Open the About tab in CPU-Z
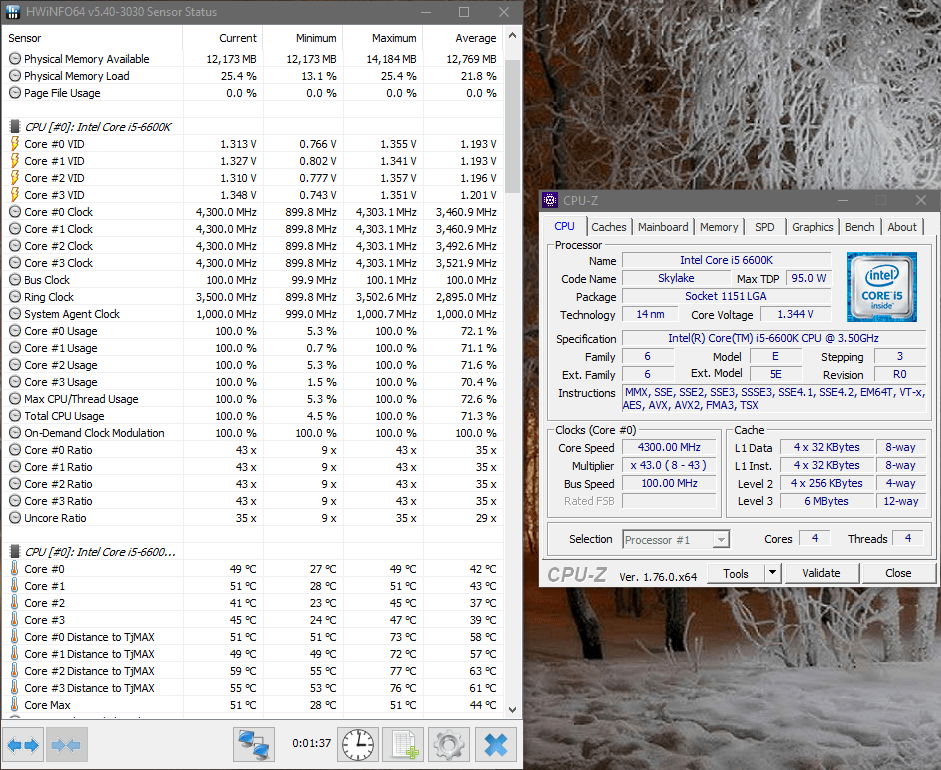The width and height of the screenshot is (941, 770). (x=902, y=227)
